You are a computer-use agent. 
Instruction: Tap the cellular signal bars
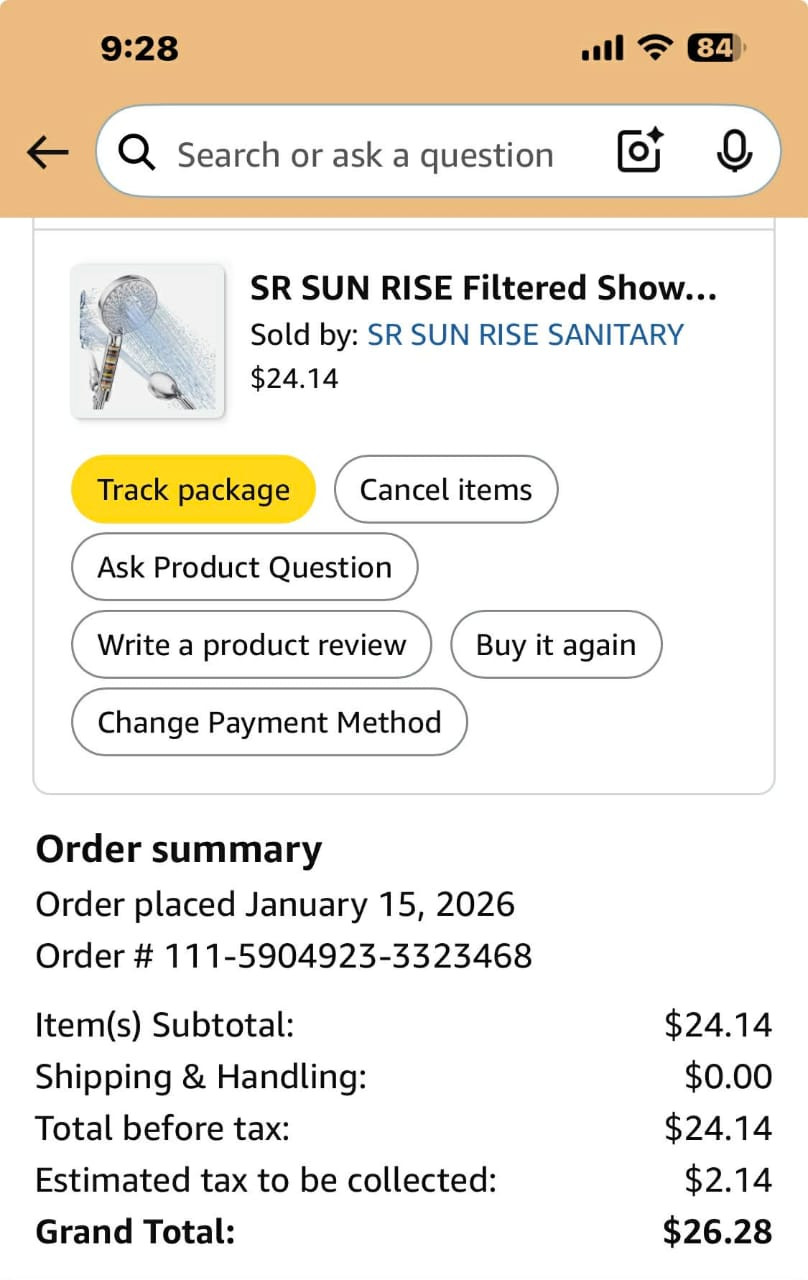(602, 47)
